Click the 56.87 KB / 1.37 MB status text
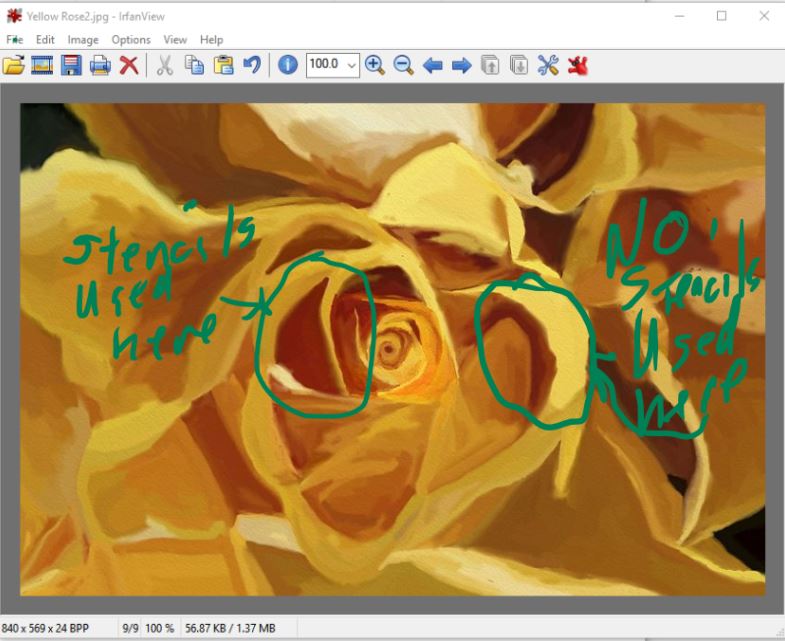The height and width of the screenshot is (641, 785). click(230, 628)
